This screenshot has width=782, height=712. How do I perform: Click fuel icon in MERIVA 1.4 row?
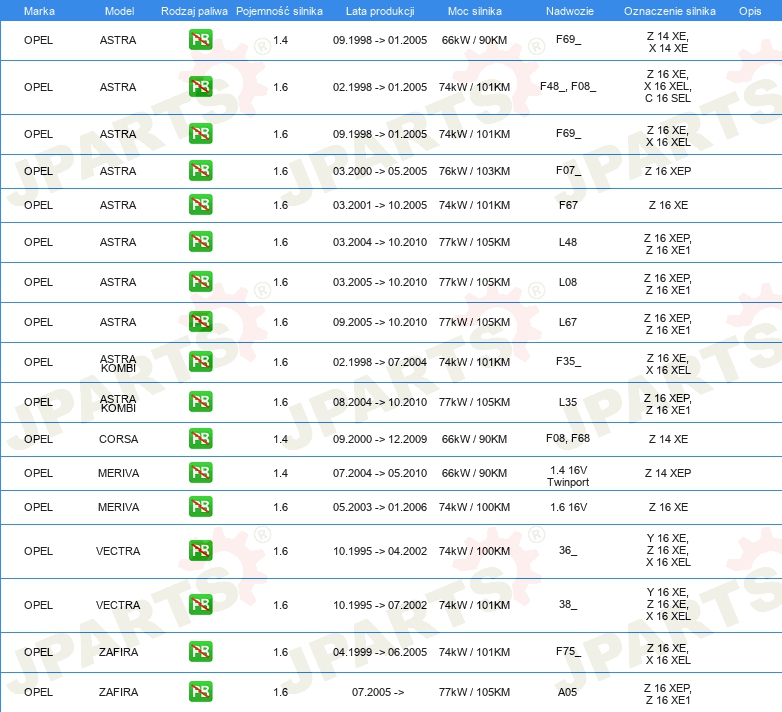click(200, 472)
